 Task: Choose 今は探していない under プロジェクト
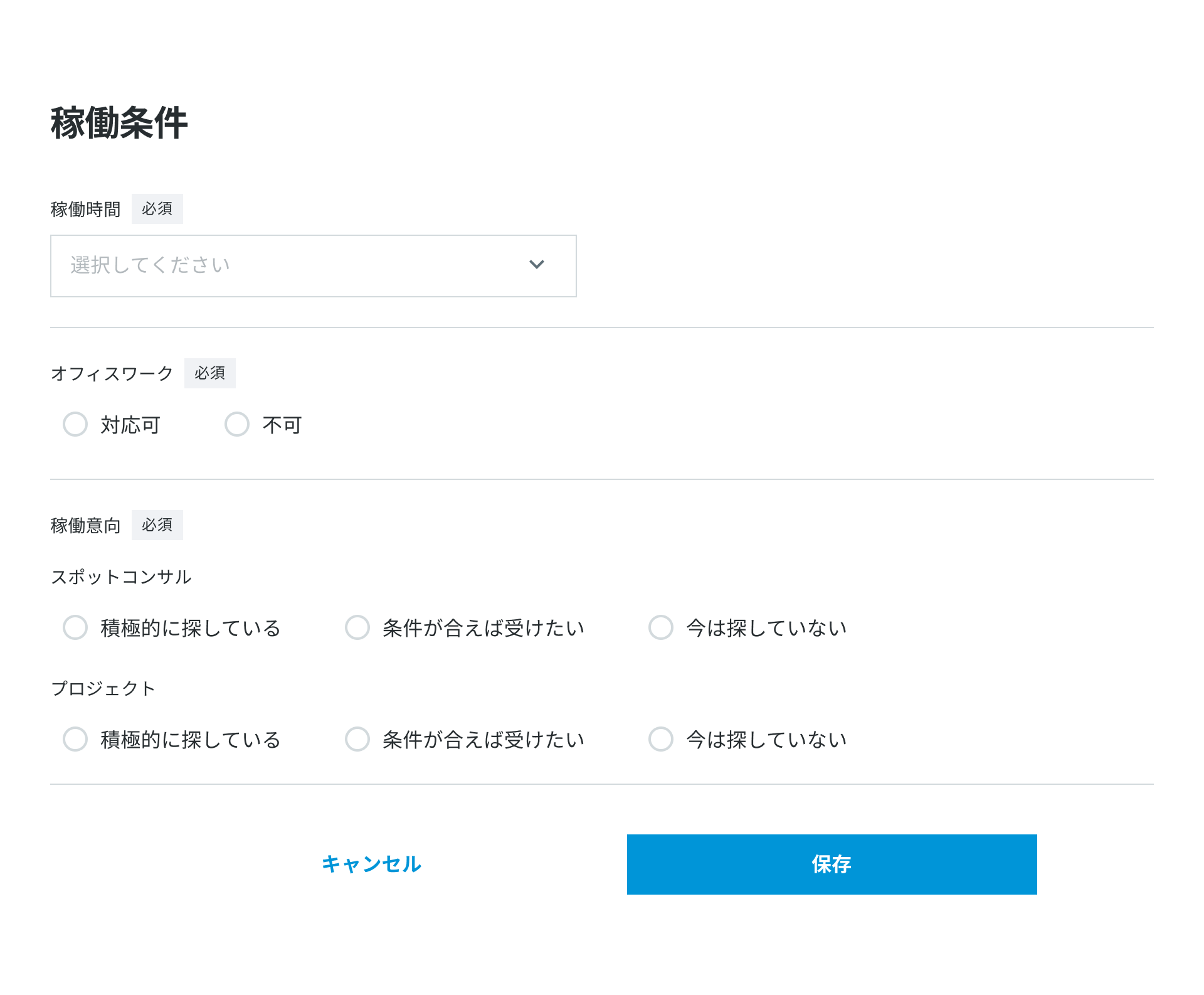click(x=661, y=739)
